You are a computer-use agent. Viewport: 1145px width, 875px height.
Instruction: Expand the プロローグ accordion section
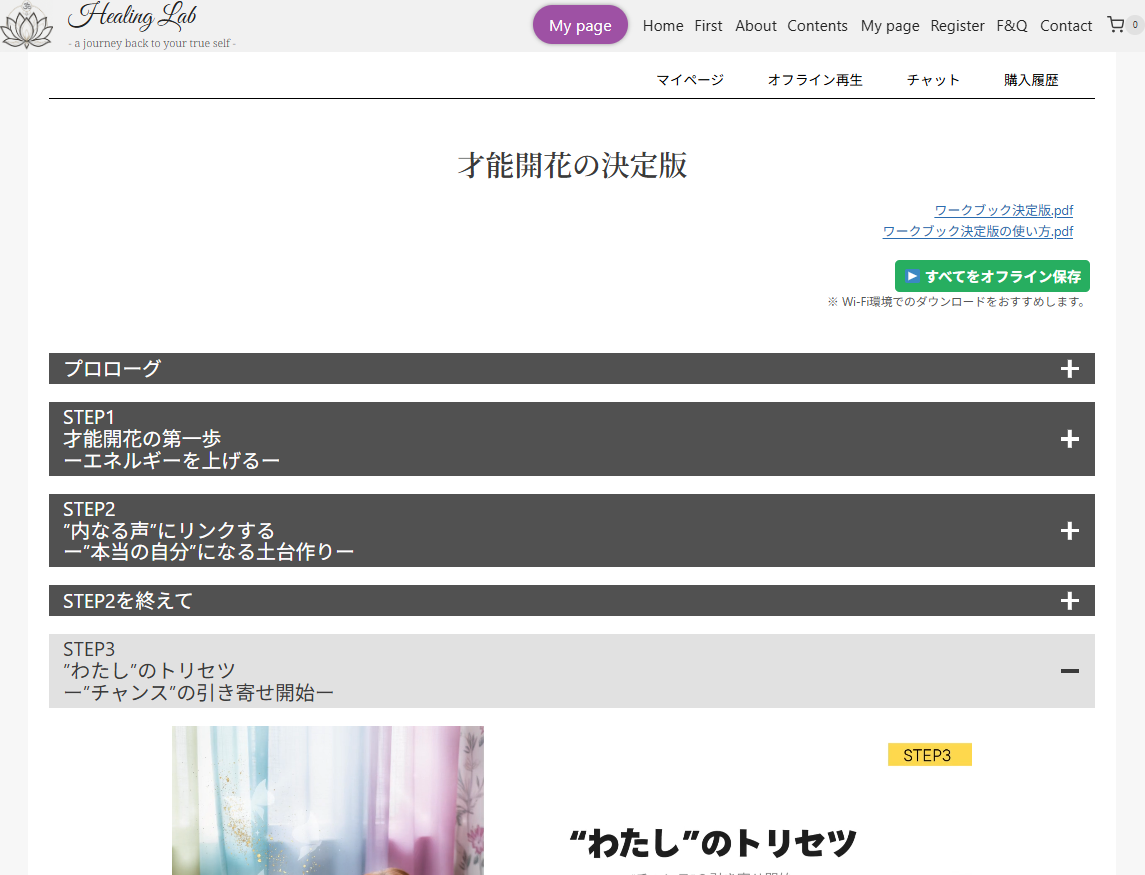tap(1070, 368)
